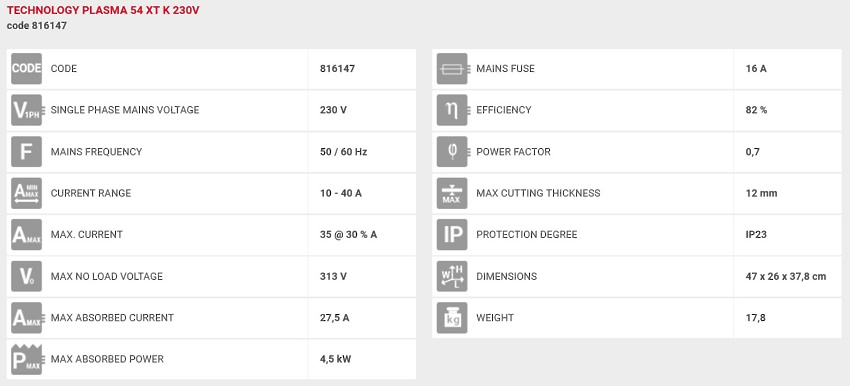Click the efficiency eta icon
Viewport: 850px width, 386px height.
click(452, 110)
